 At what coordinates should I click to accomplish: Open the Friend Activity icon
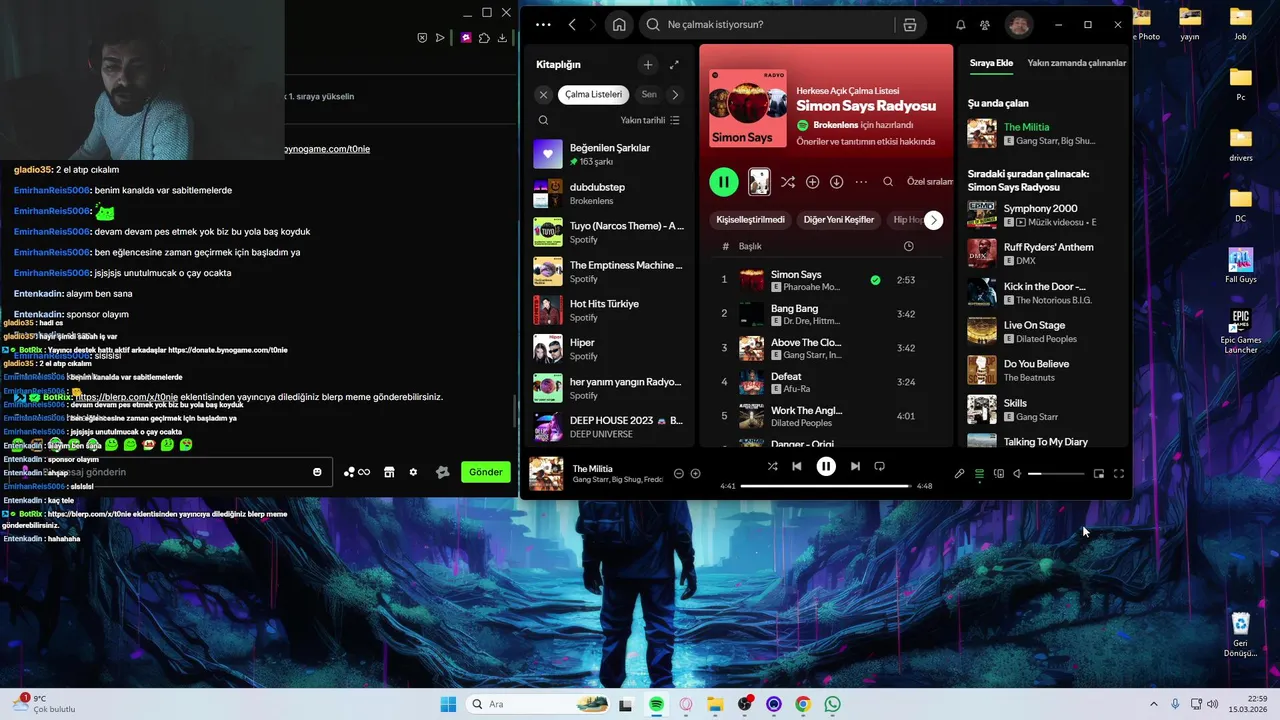[x=985, y=25]
